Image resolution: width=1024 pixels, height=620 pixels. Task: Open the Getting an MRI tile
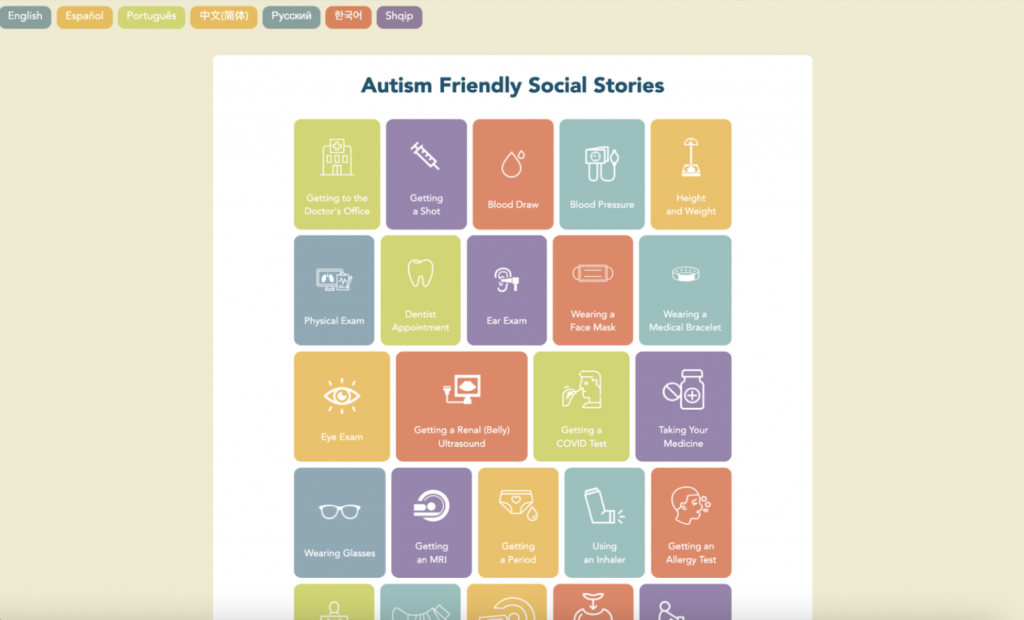(432, 523)
